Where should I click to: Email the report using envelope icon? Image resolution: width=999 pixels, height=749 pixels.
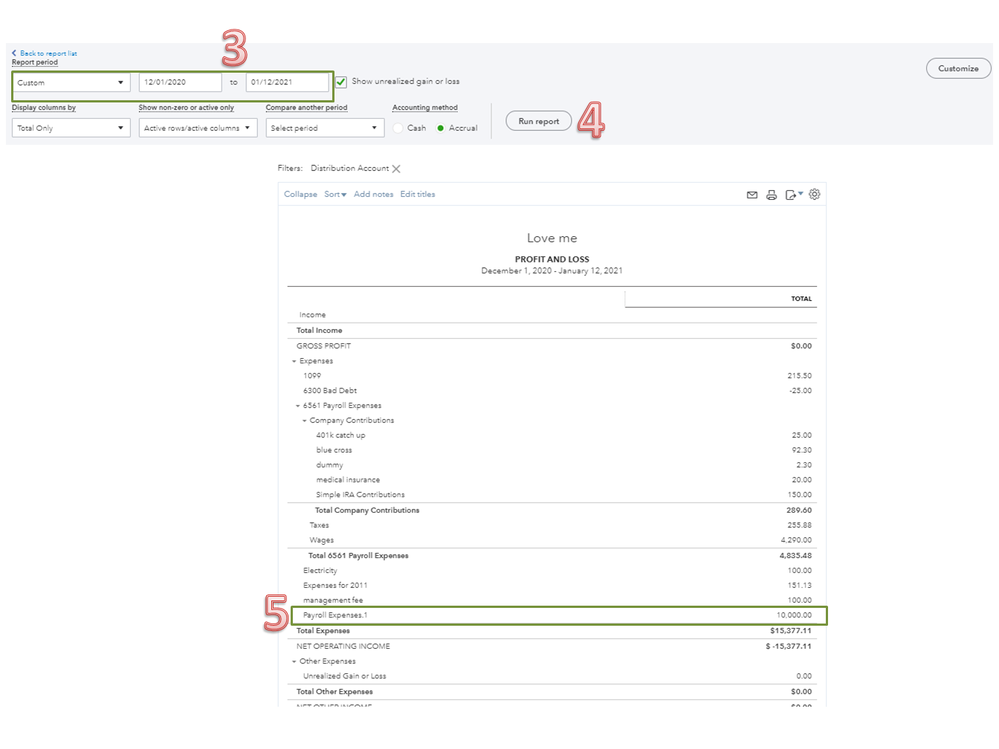click(x=752, y=195)
